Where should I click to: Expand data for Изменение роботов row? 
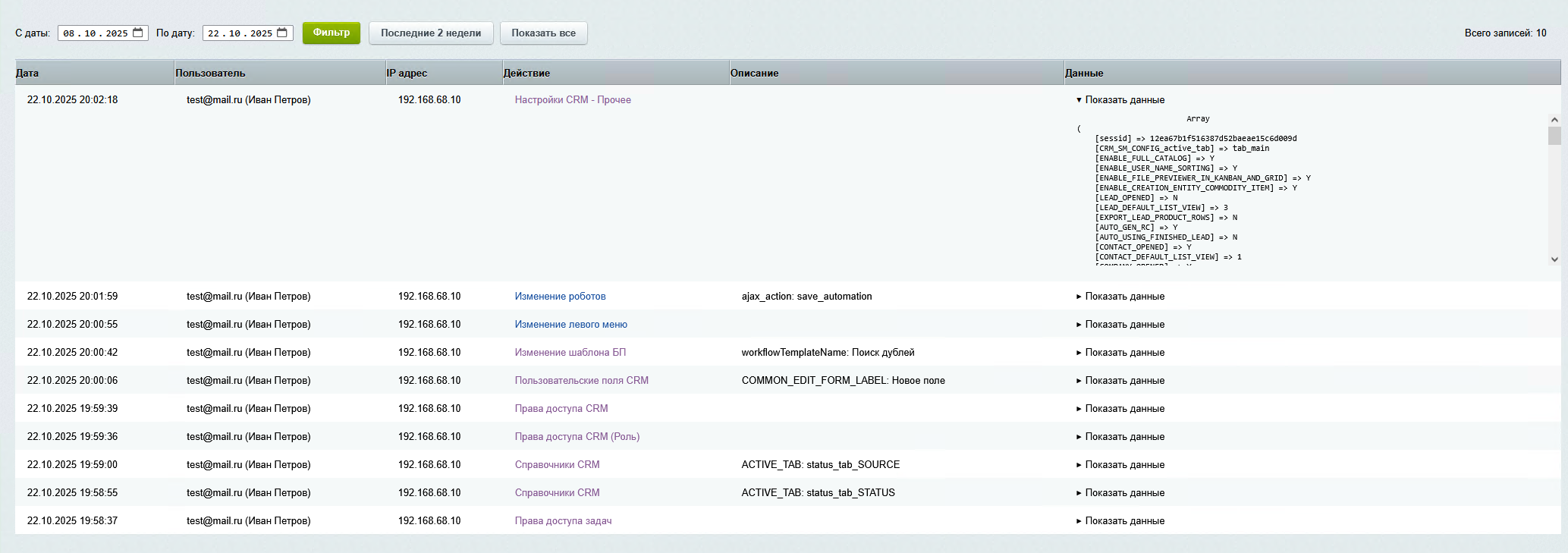pyautogui.click(x=1120, y=297)
